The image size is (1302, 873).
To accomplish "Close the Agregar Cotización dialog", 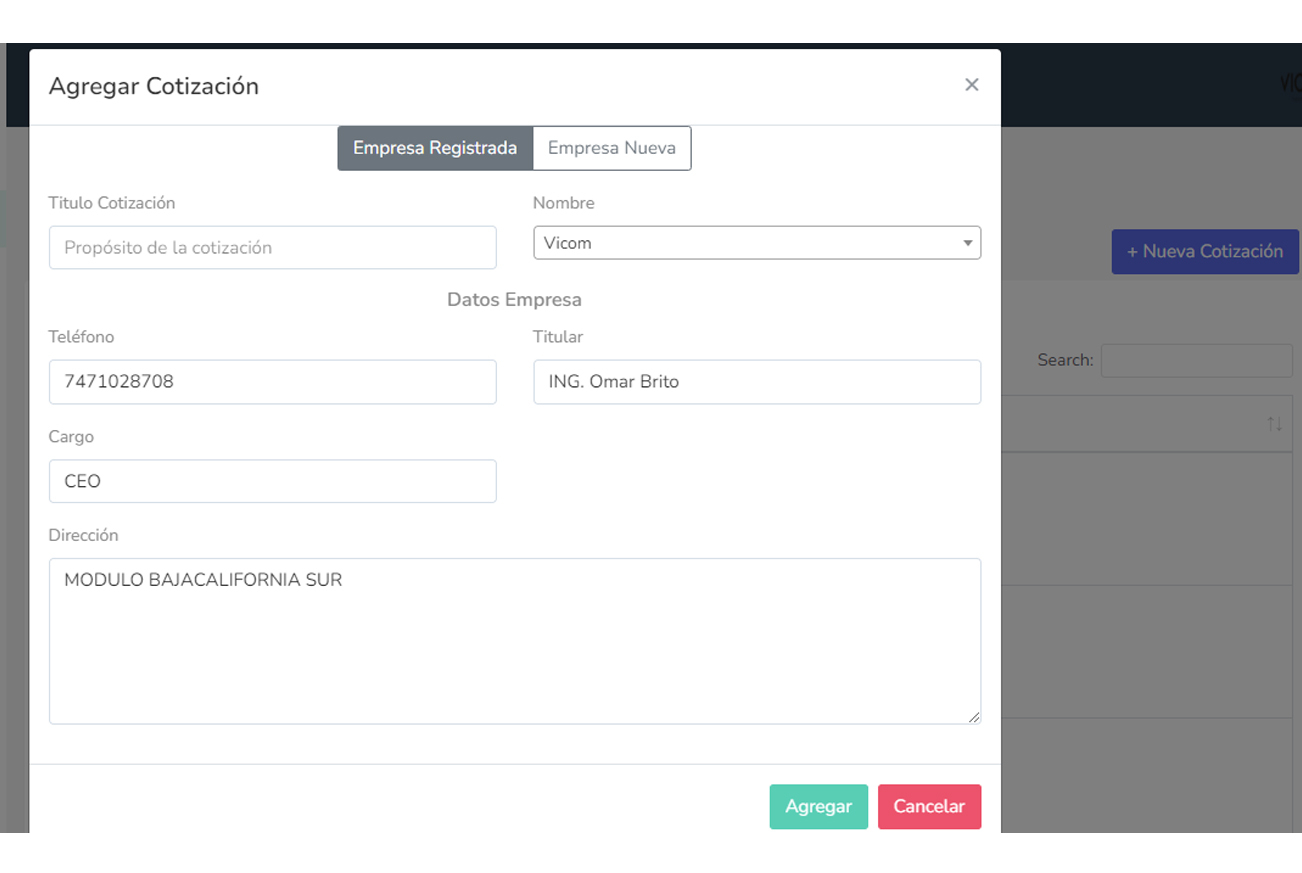I will point(971,85).
